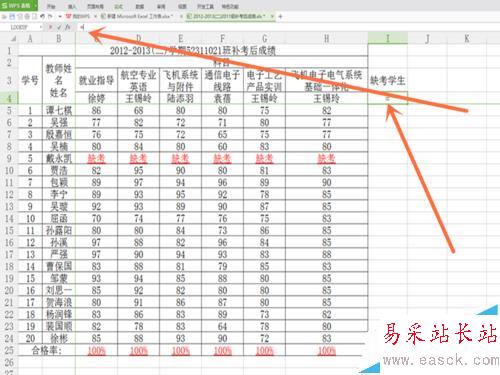Click score 60 in 吴楠's 通信电子线路 cell
Screen dimensions: 500x375
pos(222,146)
